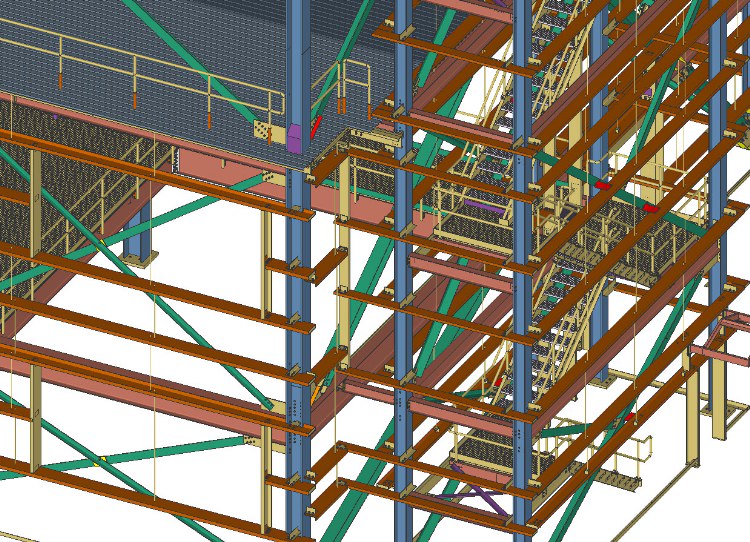
Task: Select the purple cross brace at the bottom
Action: tap(476, 489)
